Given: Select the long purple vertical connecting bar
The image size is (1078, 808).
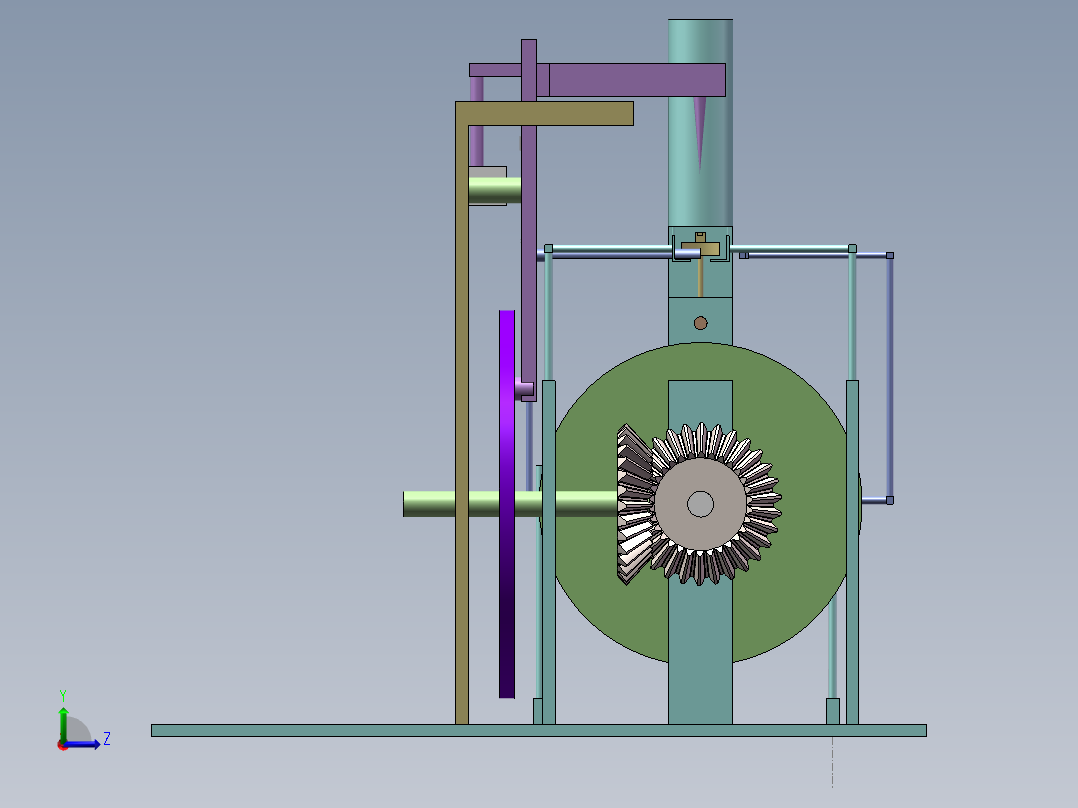Looking at the screenshot, I should (x=529, y=220).
